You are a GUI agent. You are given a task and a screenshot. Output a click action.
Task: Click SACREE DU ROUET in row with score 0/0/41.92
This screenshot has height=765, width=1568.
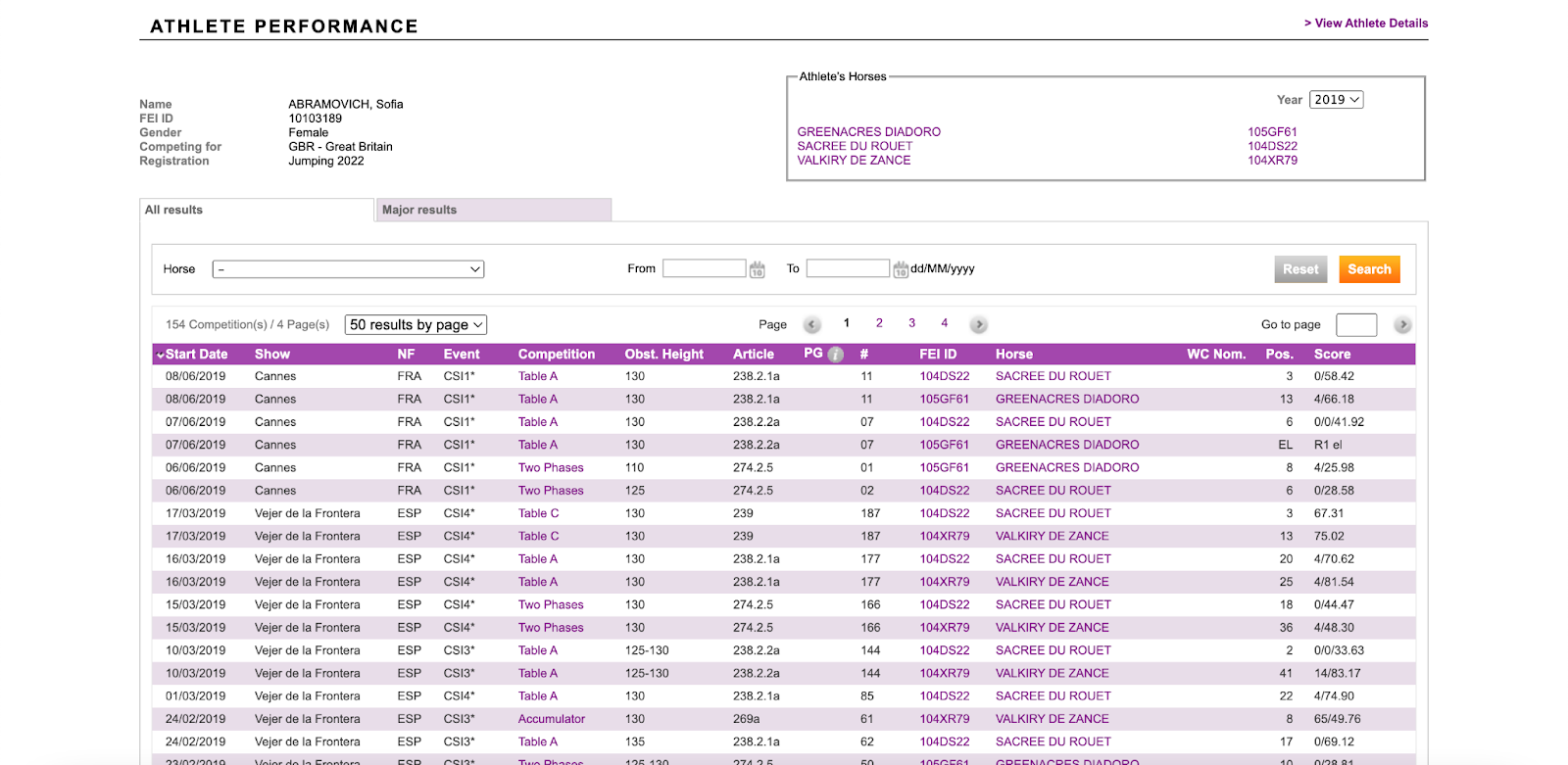click(x=1053, y=422)
